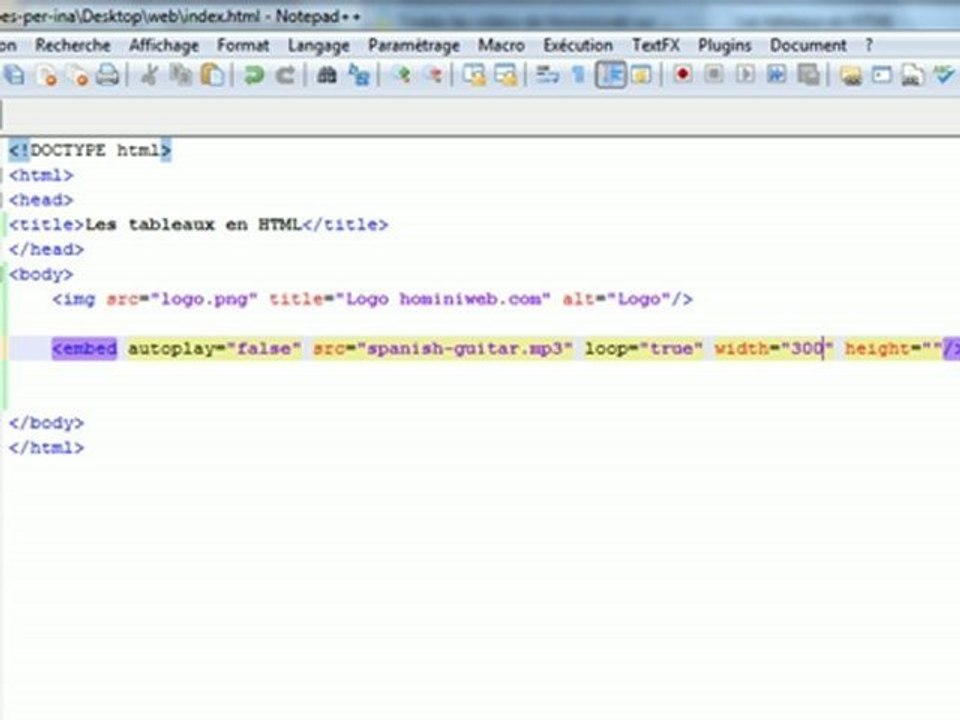Click the <!DOCTYPE html> line

(x=90, y=150)
